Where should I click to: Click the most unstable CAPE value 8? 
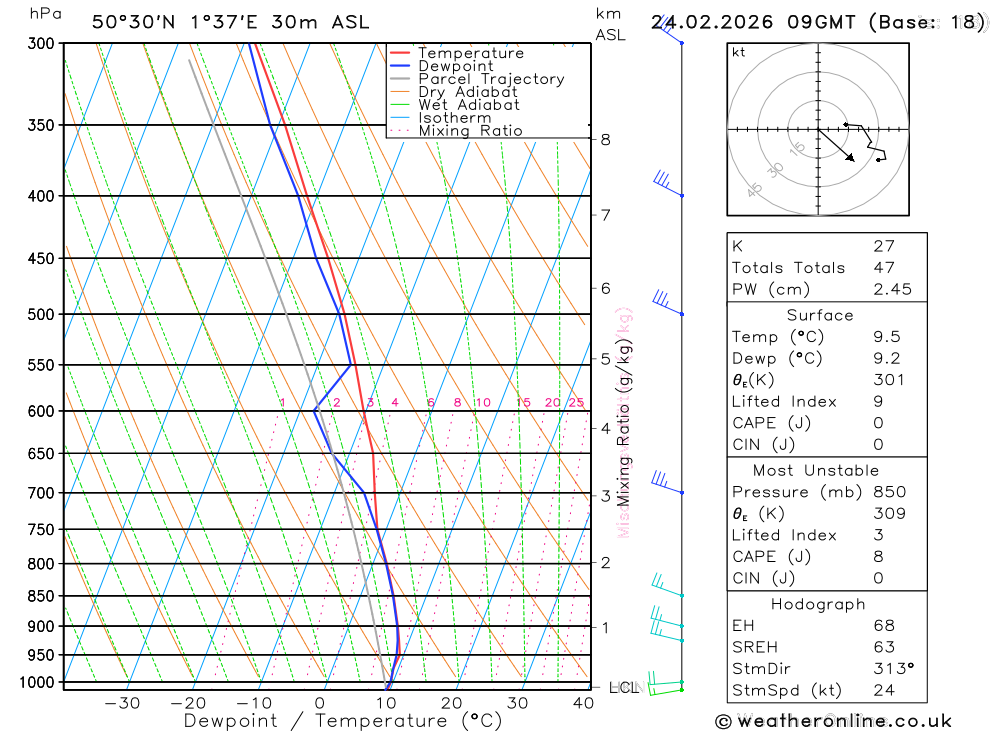pyautogui.click(x=878, y=557)
